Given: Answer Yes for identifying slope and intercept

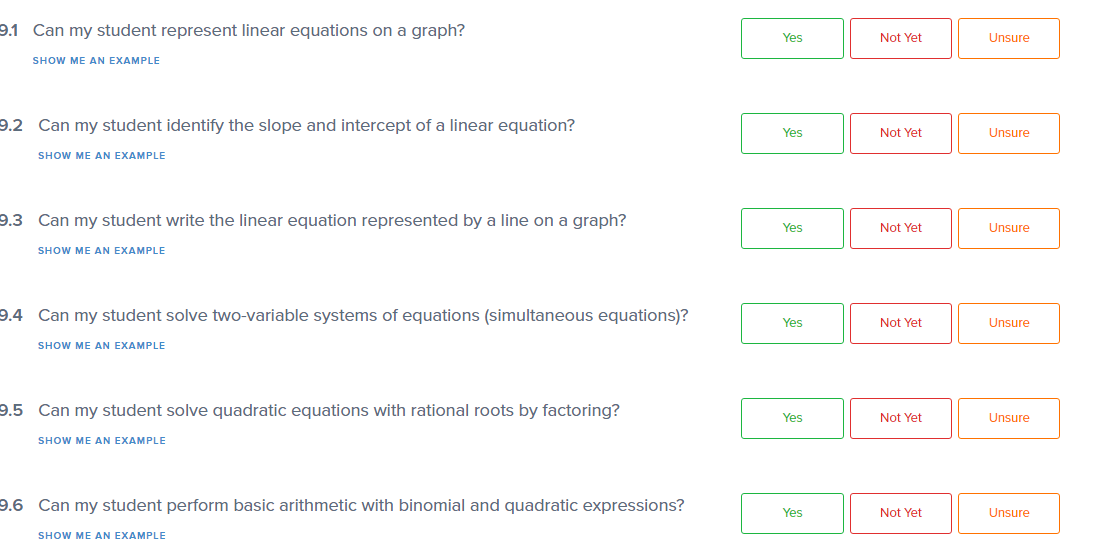Looking at the screenshot, I should pos(792,133).
